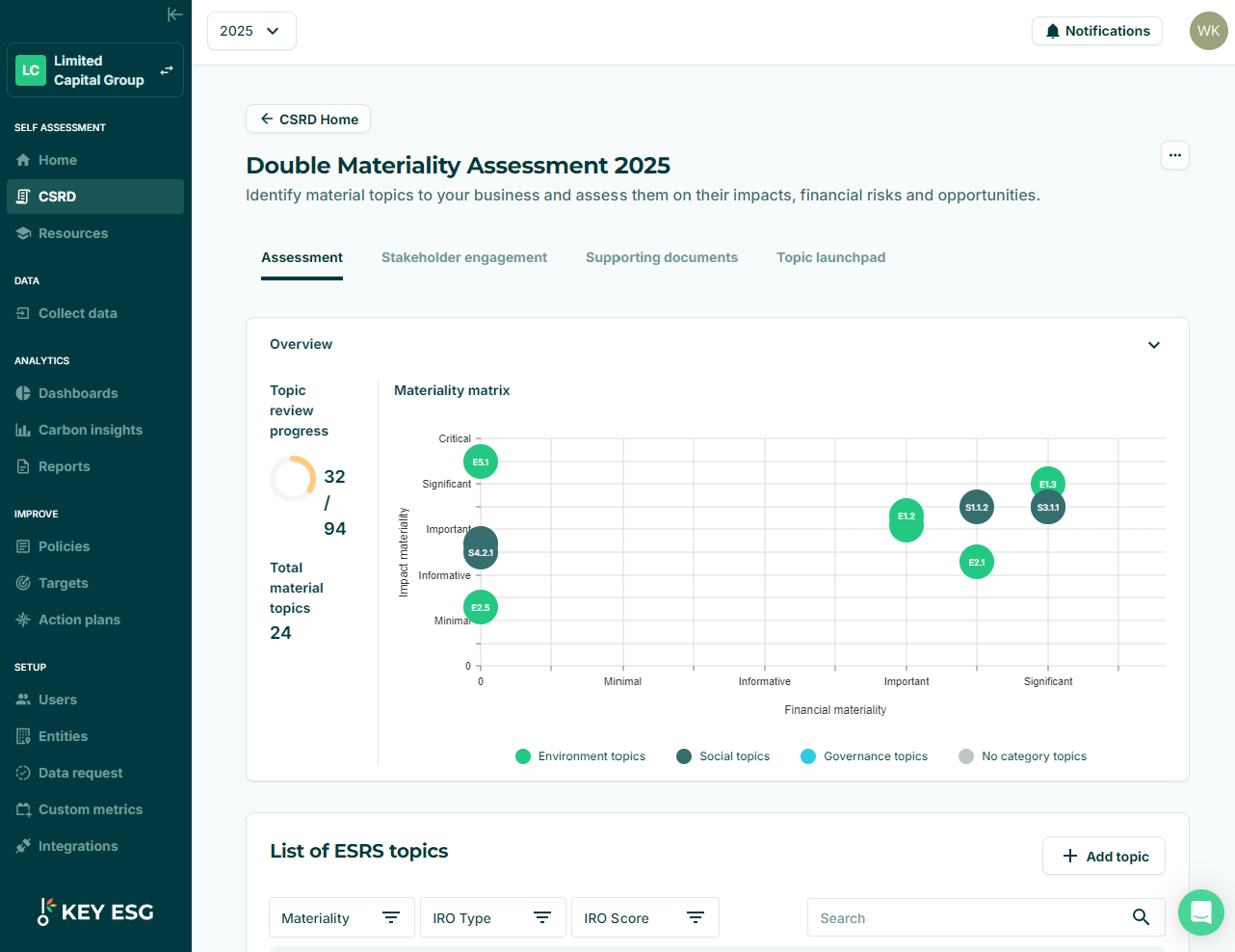This screenshot has width=1235, height=952.
Task: Switch to the Stakeholder engagement tab
Action: (x=464, y=257)
